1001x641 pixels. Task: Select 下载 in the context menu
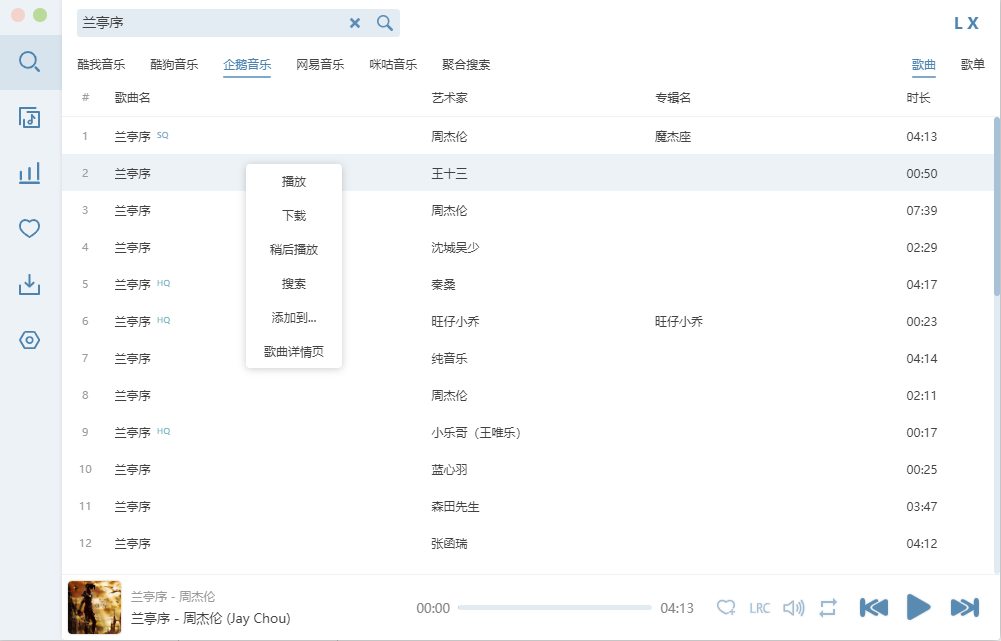(x=294, y=216)
